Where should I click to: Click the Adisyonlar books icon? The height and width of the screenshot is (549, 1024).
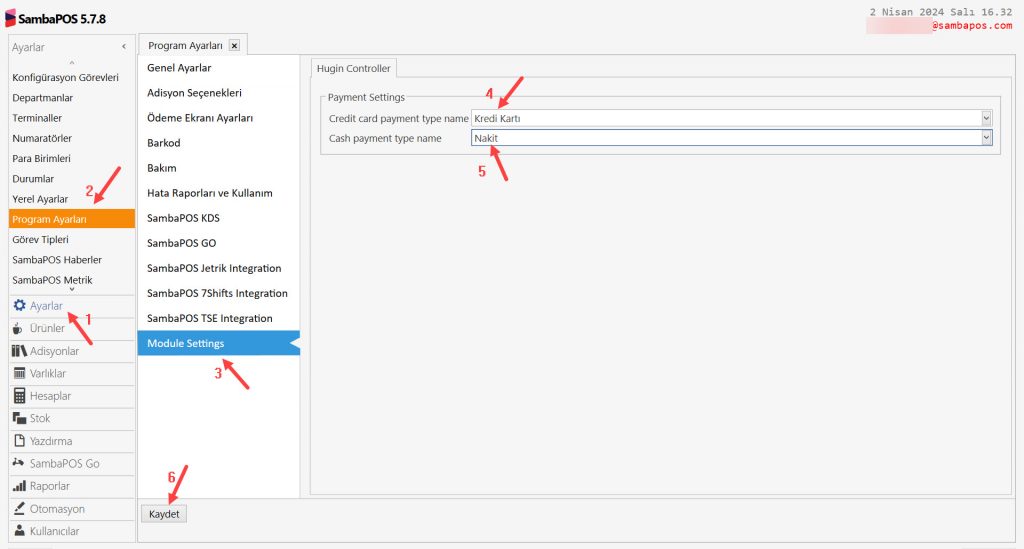(x=20, y=351)
